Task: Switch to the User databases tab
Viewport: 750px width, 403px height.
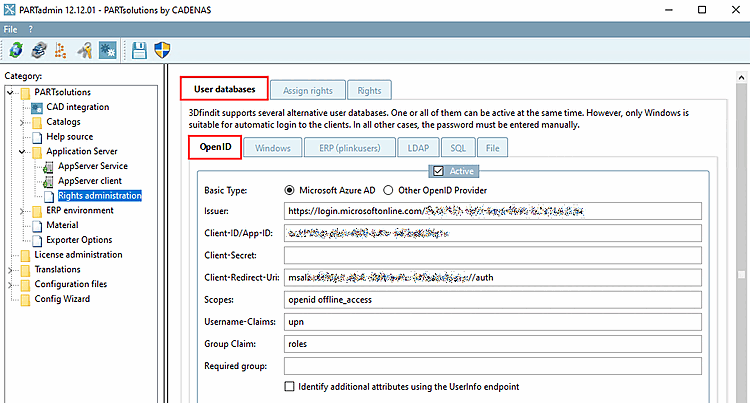Action: tap(224, 89)
